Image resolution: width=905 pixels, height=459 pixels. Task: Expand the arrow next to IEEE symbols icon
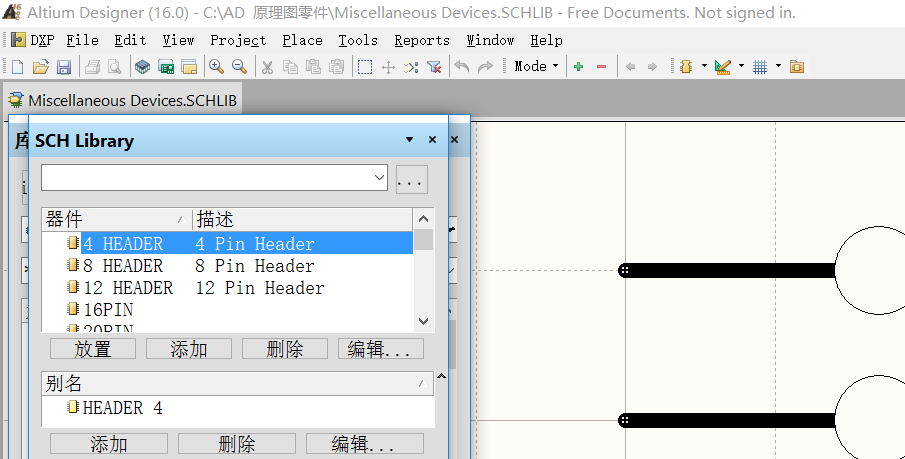pos(704,66)
